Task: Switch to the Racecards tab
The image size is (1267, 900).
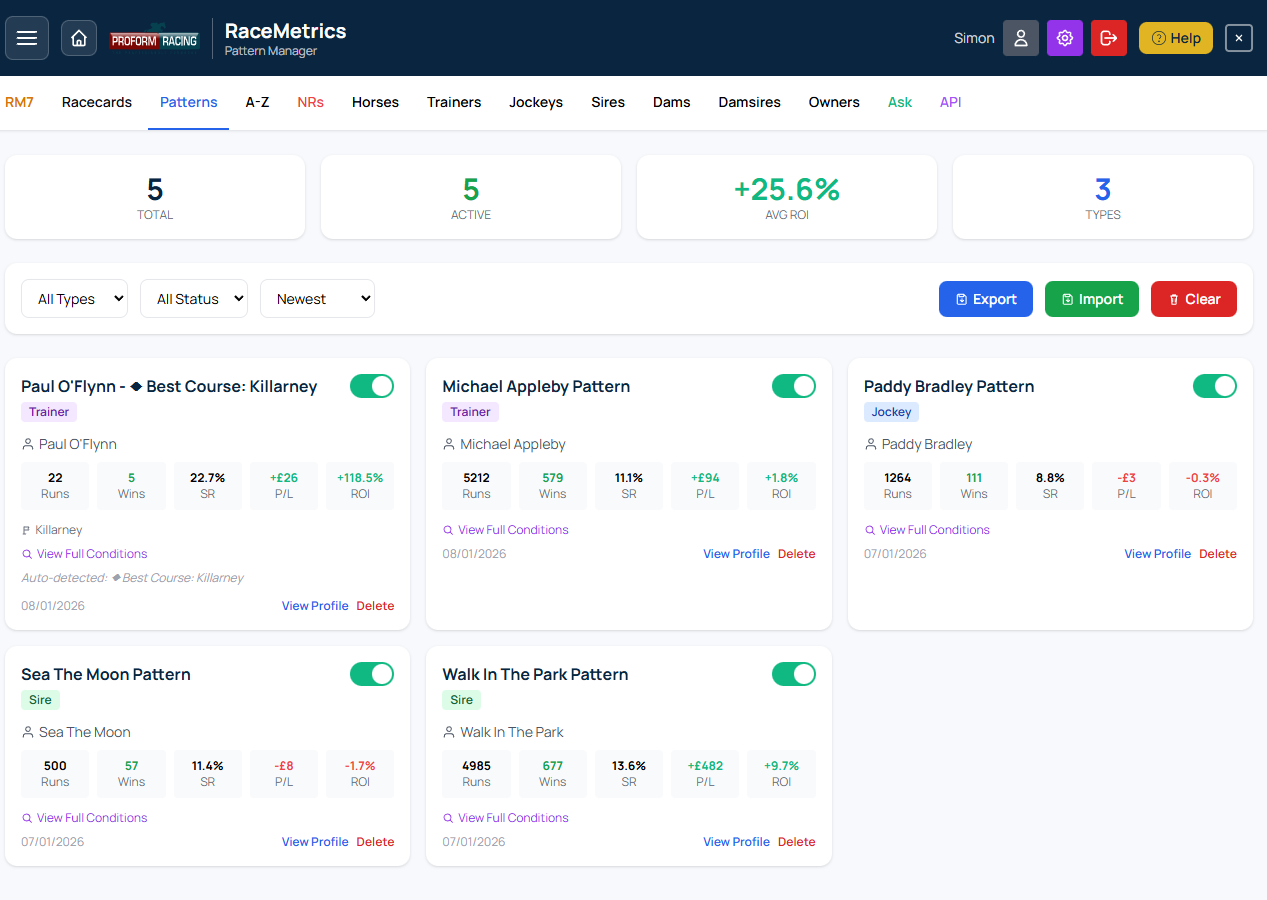Action: click(x=96, y=102)
